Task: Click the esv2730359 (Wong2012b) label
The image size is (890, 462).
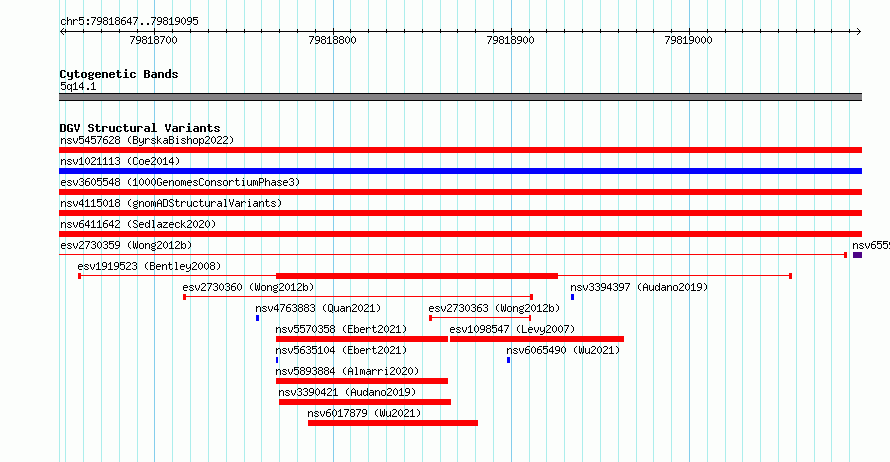Action: [126, 245]
